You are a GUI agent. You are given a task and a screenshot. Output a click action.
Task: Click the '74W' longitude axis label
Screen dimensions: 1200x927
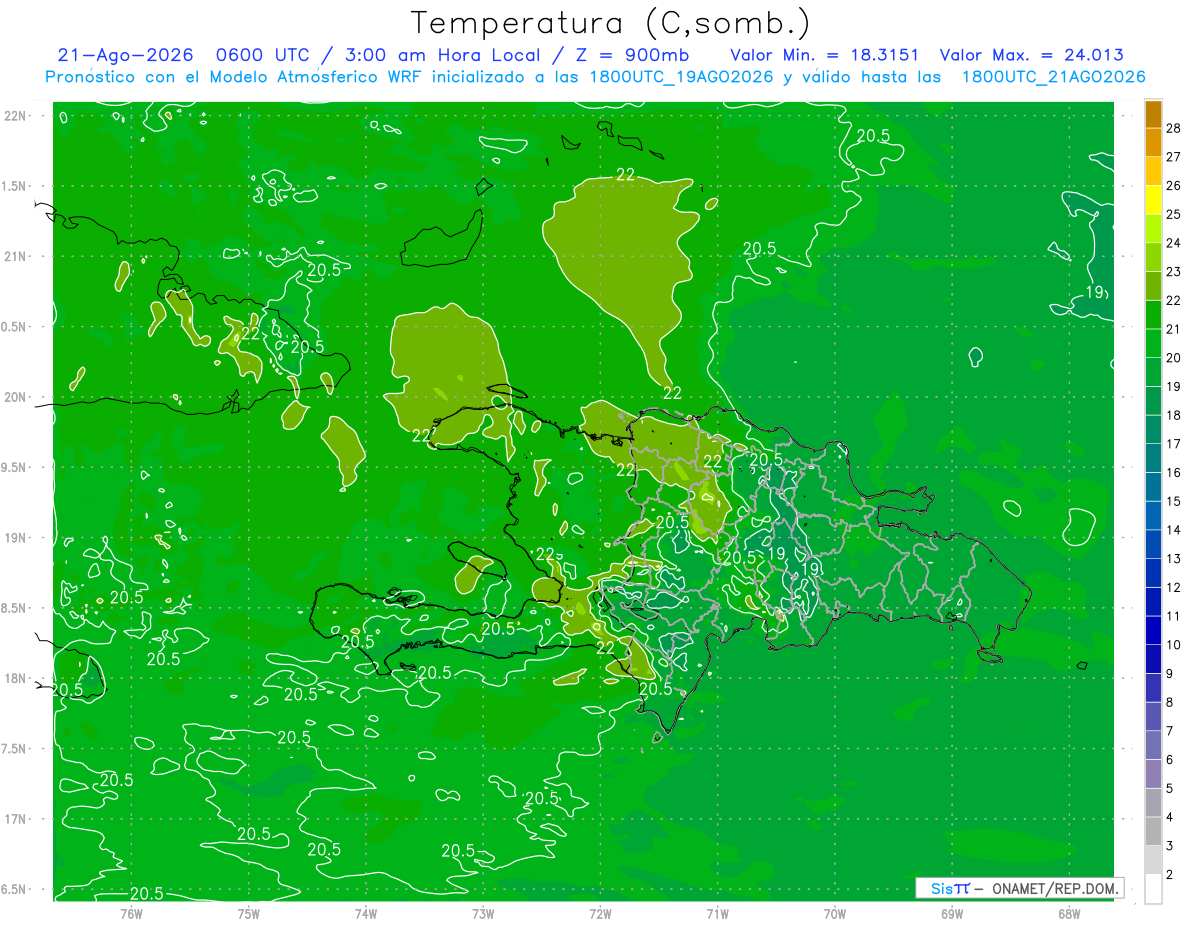tap(365, 913)
